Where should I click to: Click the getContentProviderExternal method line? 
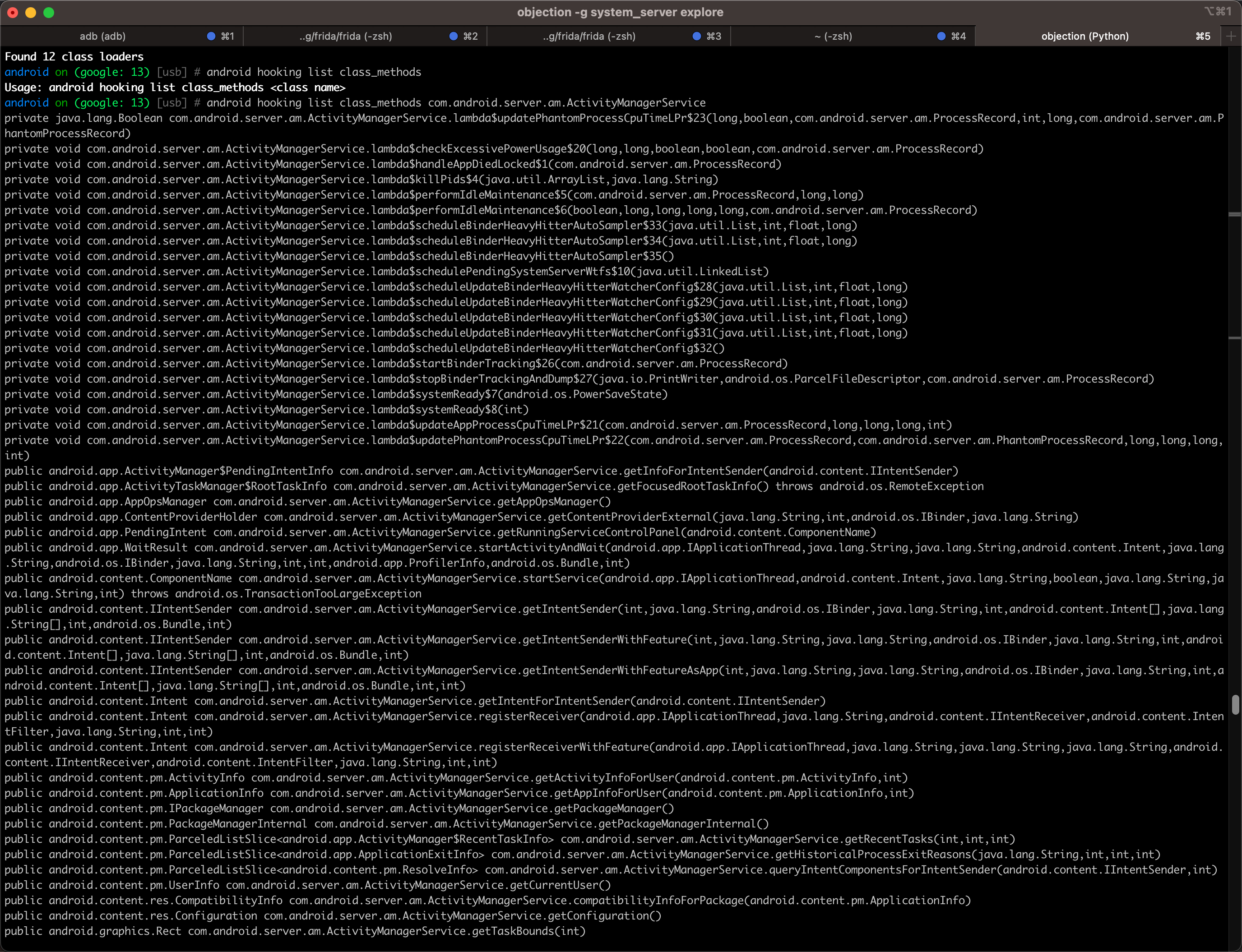[x=542, y=517]
